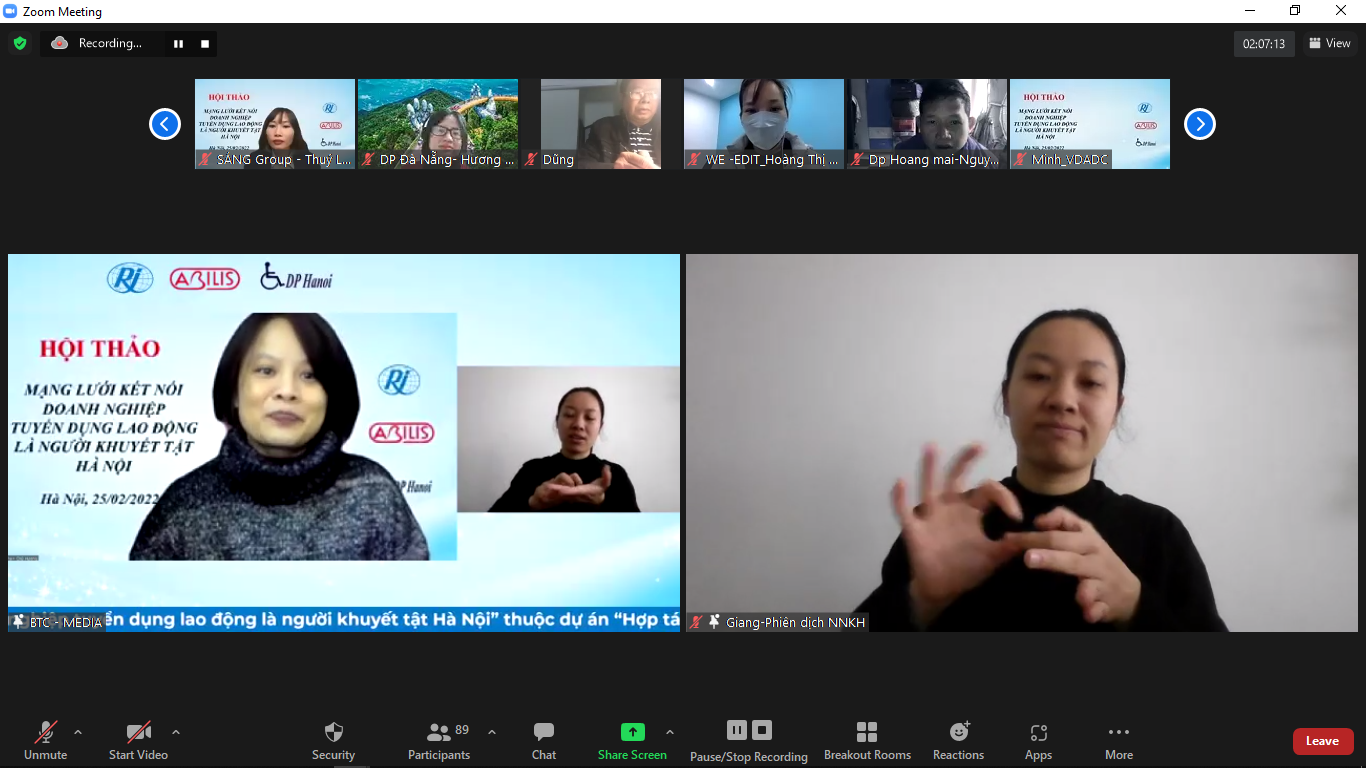Open the Chat panel
The width and height of the screenshot is (1366, 768).
544,741
